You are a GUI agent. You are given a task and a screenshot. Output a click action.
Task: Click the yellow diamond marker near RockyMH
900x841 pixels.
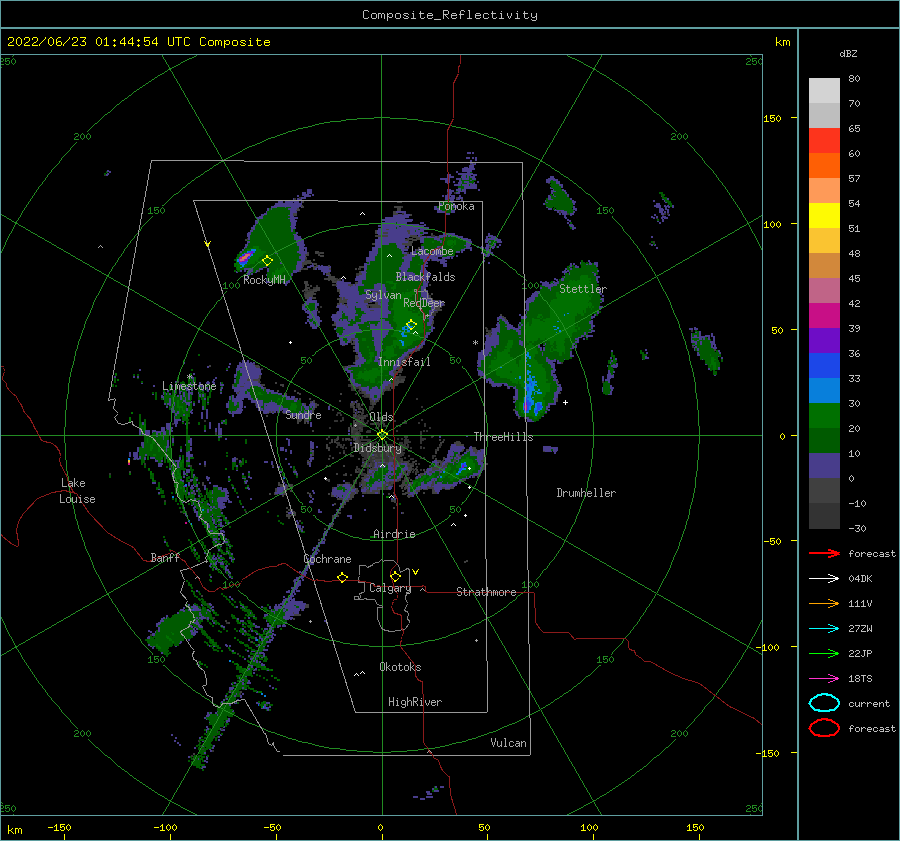pyautogui.click(x=267, y=261)
